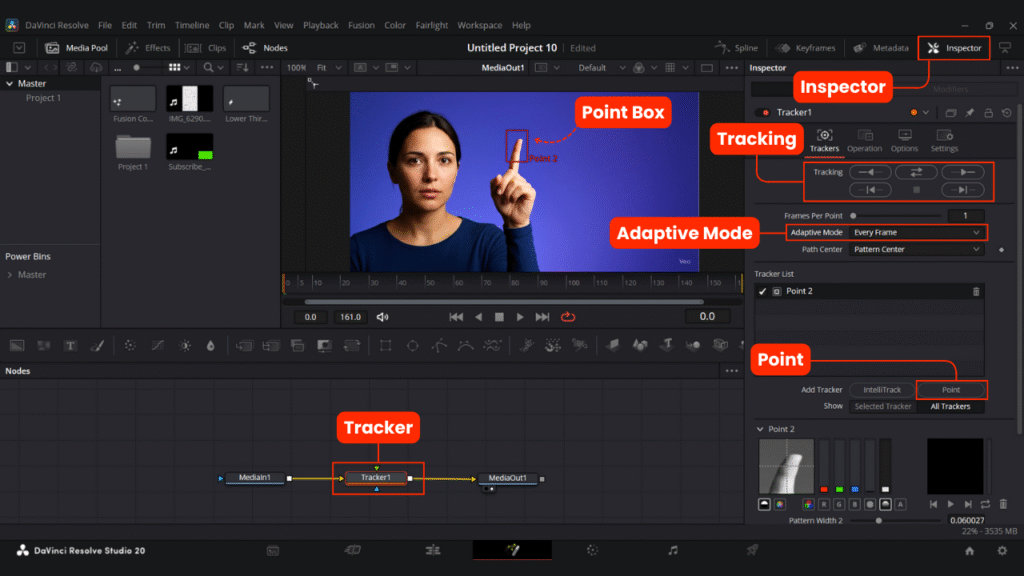The width and height of the screenshot is (1024, 576).
Task: Switch to the Operation tab
Action: [864, 140]
